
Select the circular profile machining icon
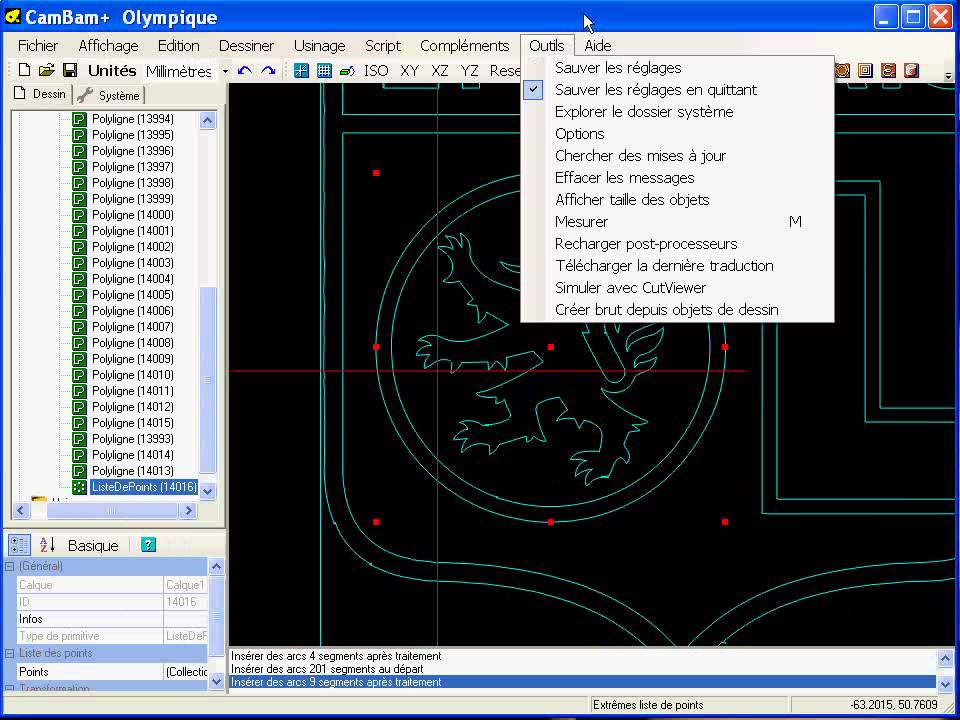843,70
